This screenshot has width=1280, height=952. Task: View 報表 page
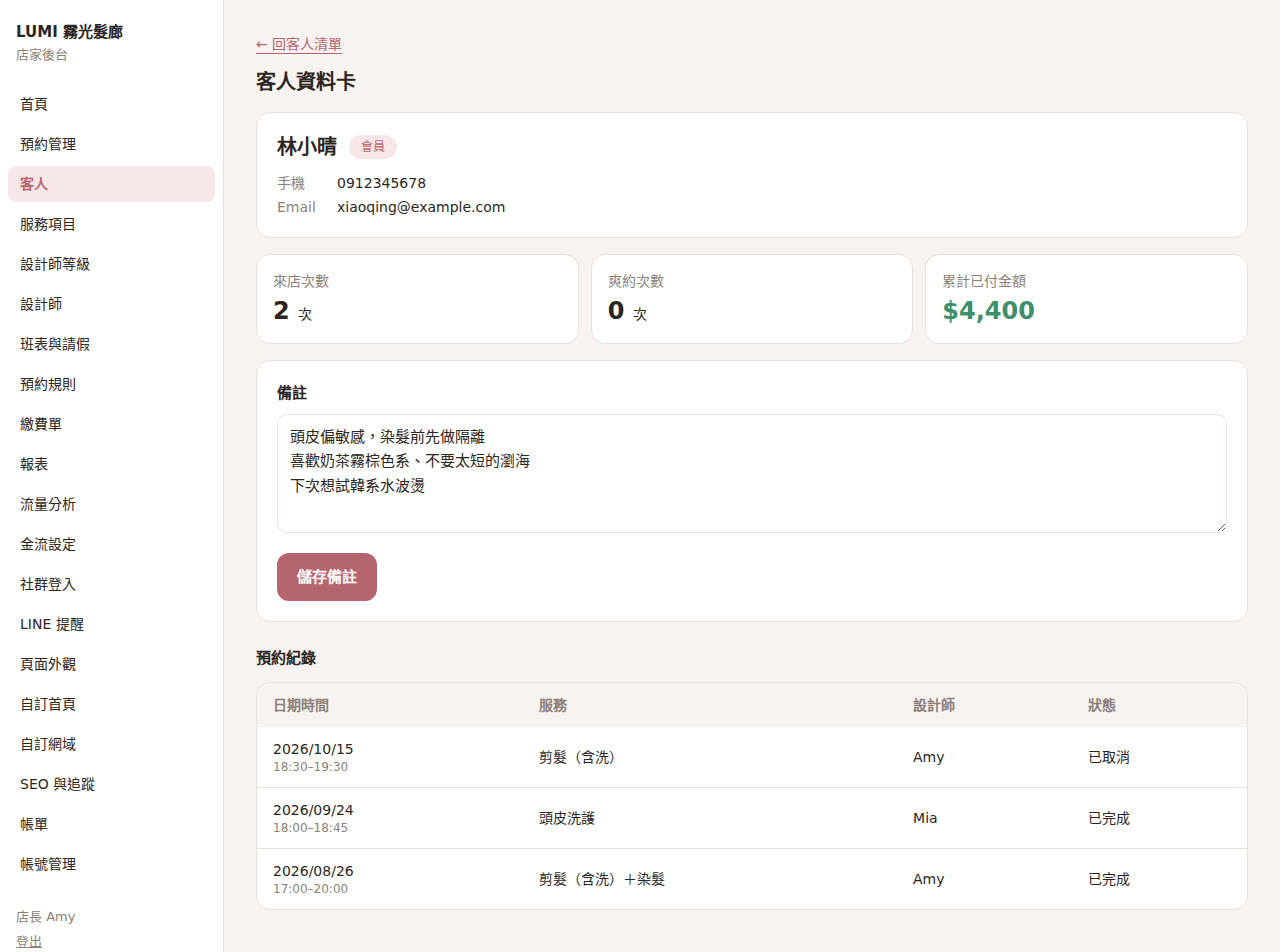[111, 464]
